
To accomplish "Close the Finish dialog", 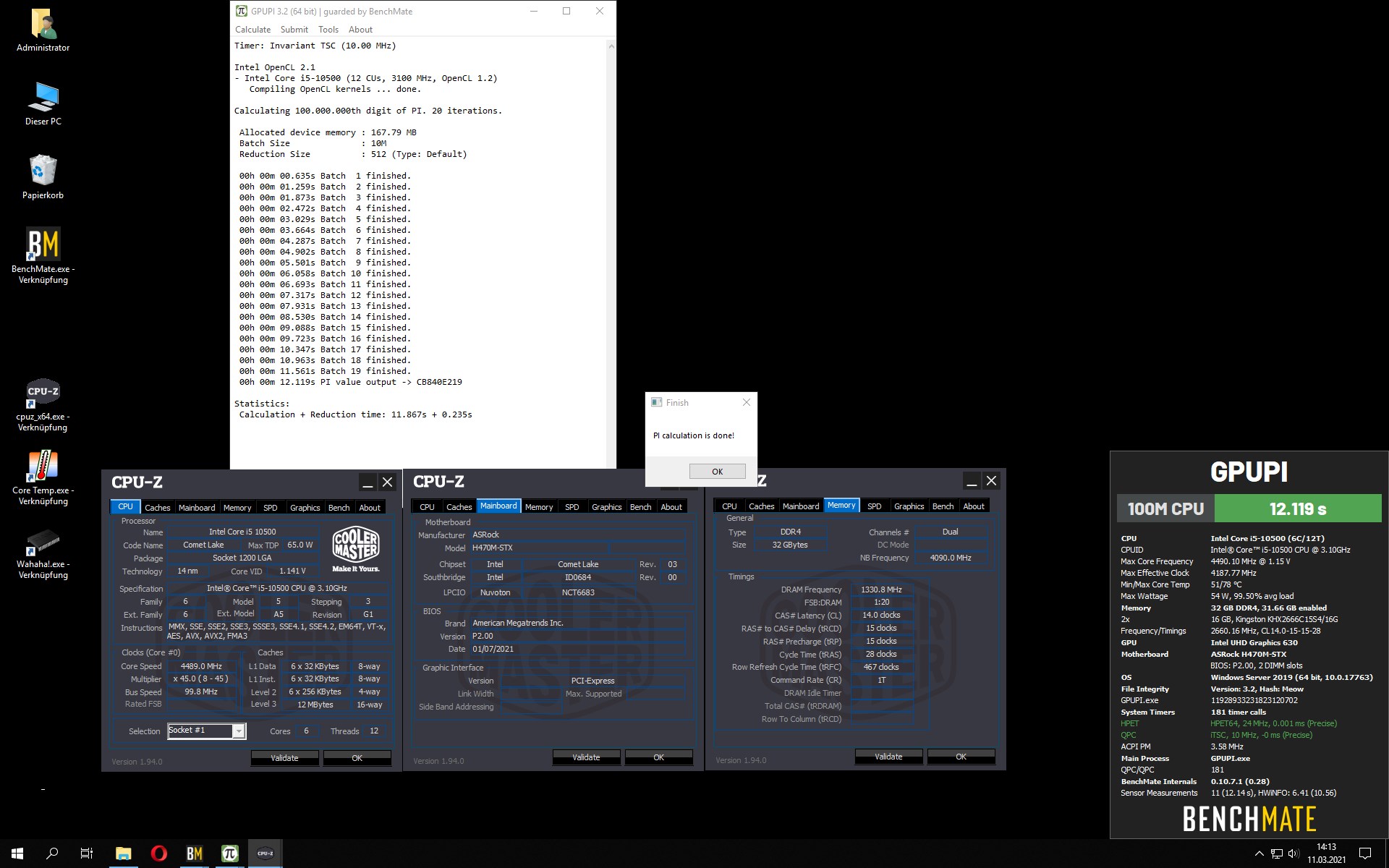I will coord(747,402).
